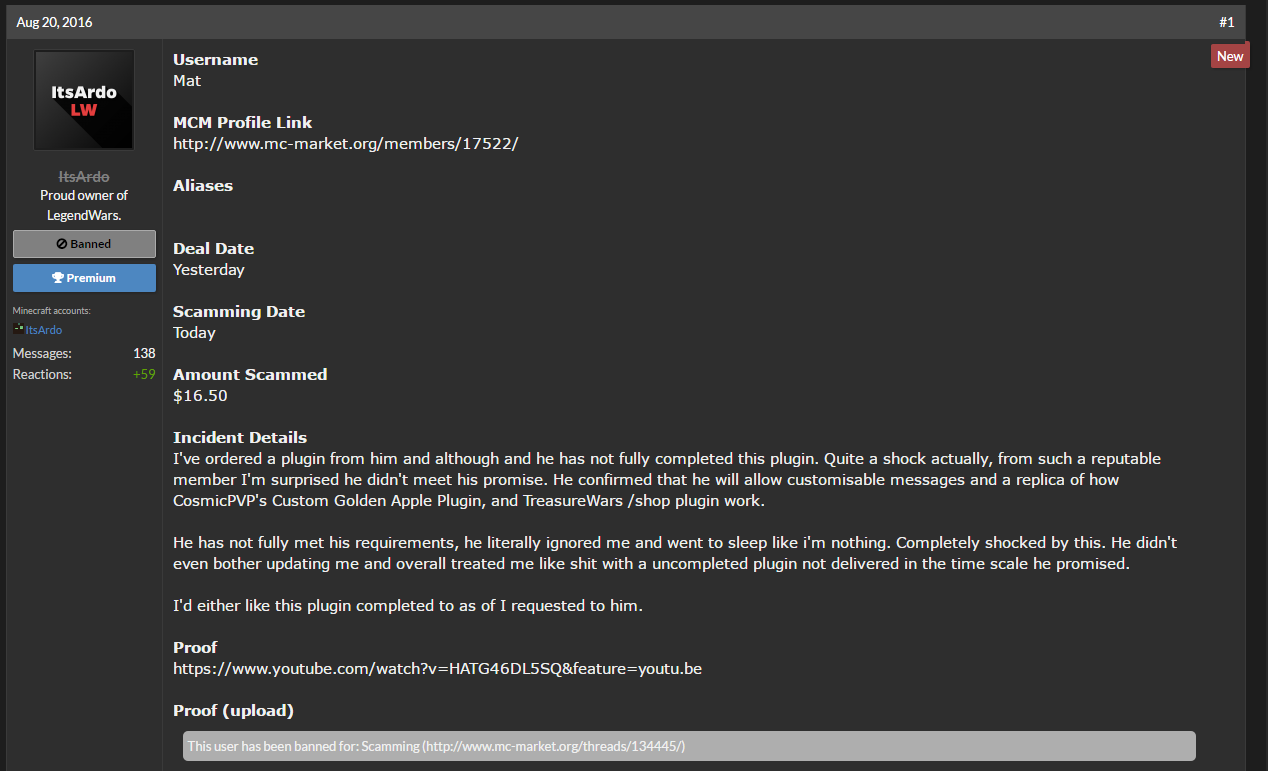Click the Aug 20, 2016 post date
Viewport: 1268px width, 771px height.
click(x=54, y=22)
